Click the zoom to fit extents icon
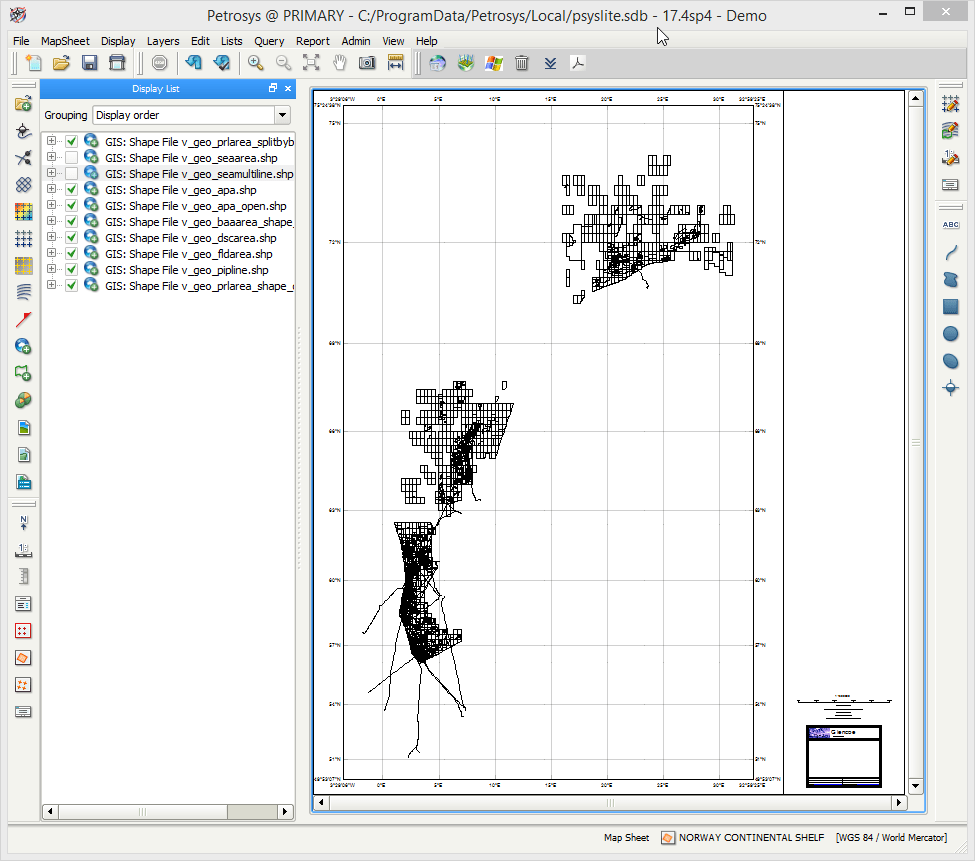 (x=311, y=63)
